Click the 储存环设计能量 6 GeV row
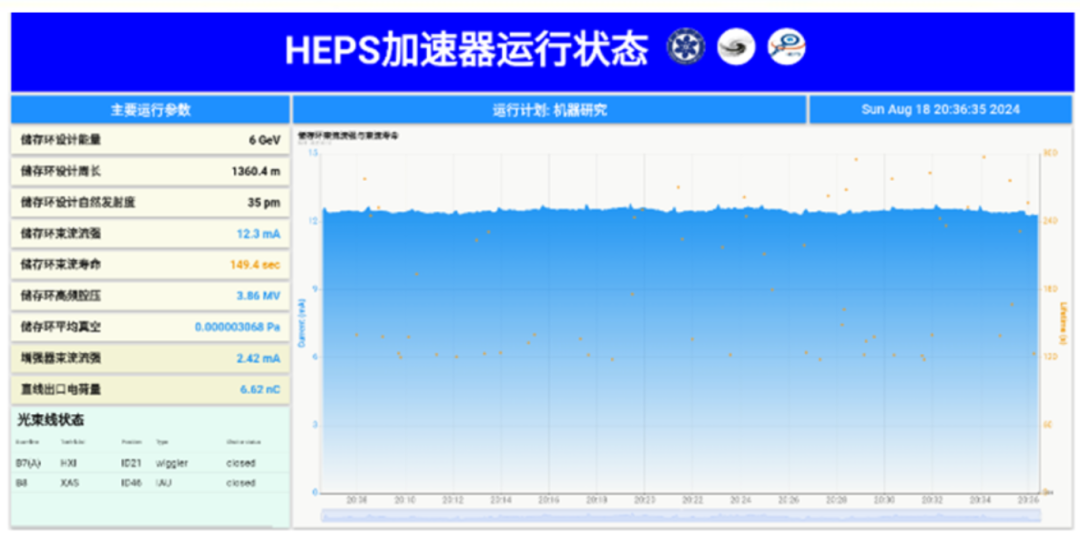The height and width of the screenshot is (535, 1080). (150, 141)
